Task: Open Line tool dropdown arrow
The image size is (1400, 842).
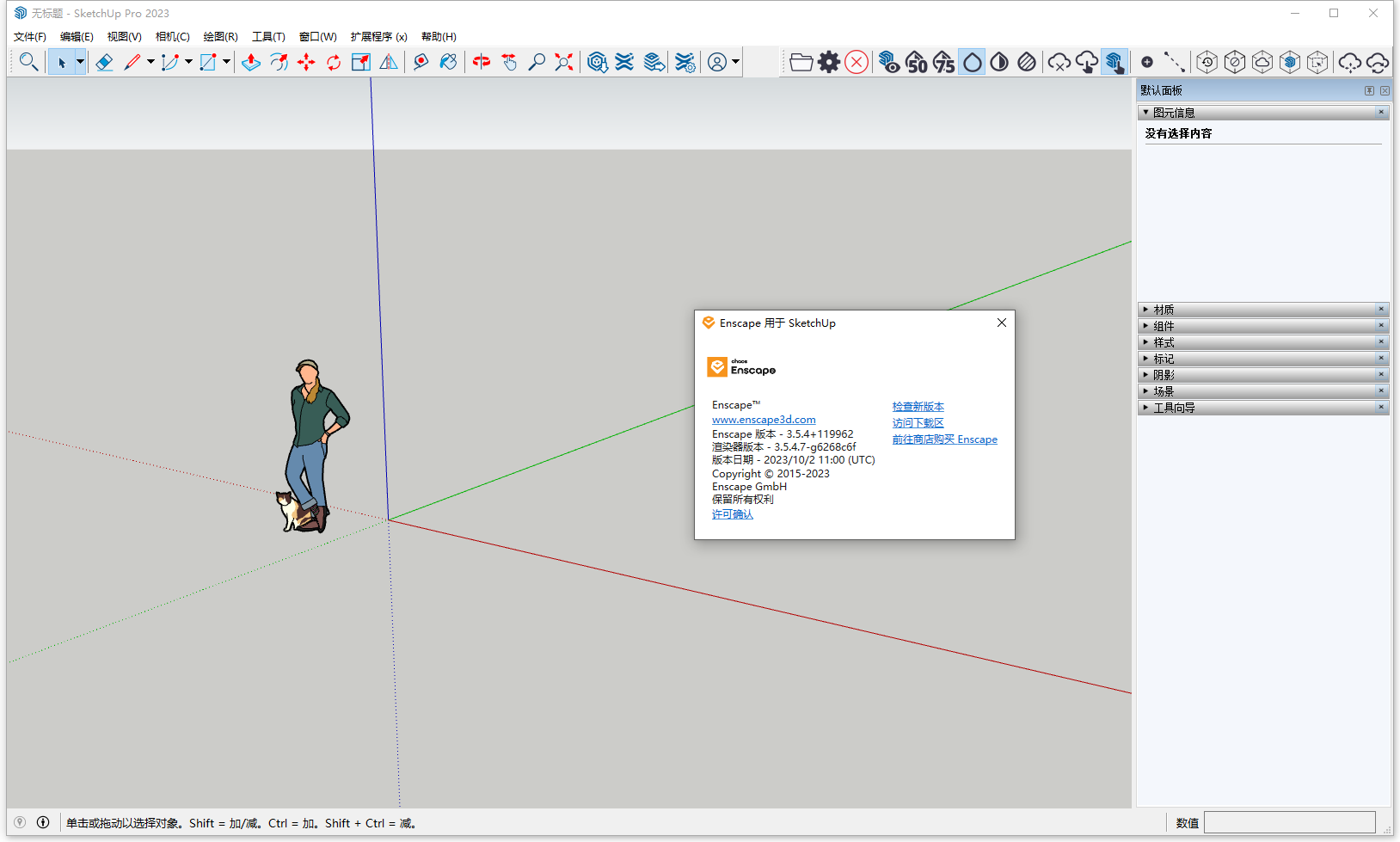Action: pyautogui.click(x=150, y=62)
